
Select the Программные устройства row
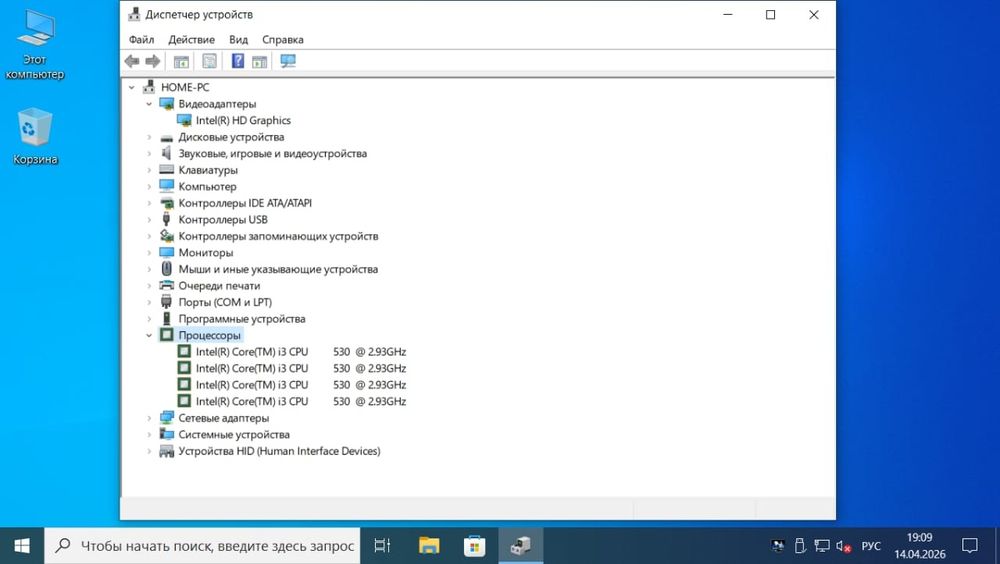tap(242, 318)
